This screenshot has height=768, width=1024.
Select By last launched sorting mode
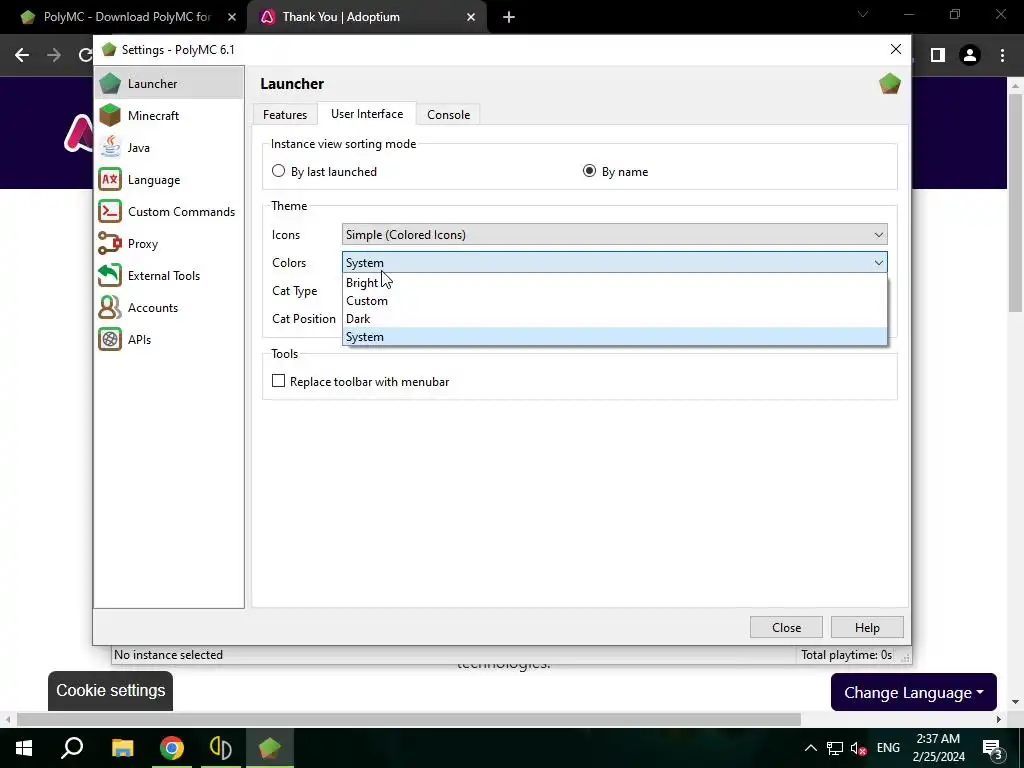[x=325, y=172]
